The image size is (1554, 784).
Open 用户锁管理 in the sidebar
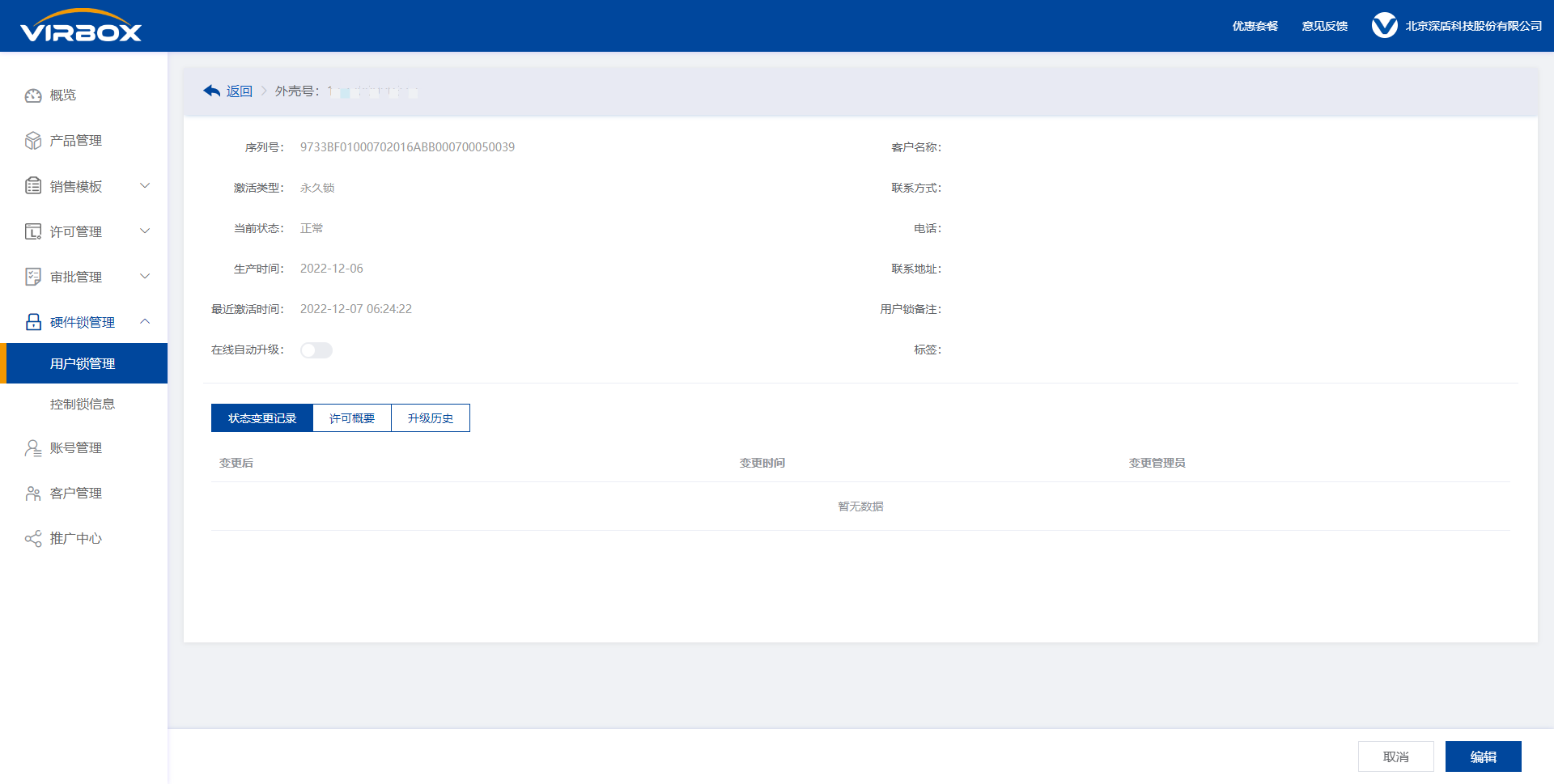pyautogui.click(x=84, y=363)
